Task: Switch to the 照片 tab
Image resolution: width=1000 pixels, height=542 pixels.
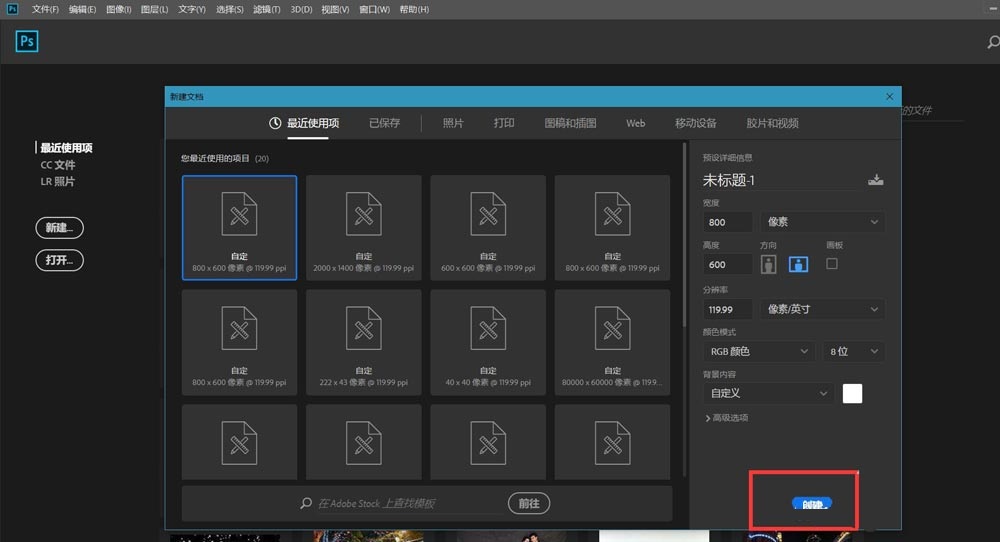Action: click(453, 123)
